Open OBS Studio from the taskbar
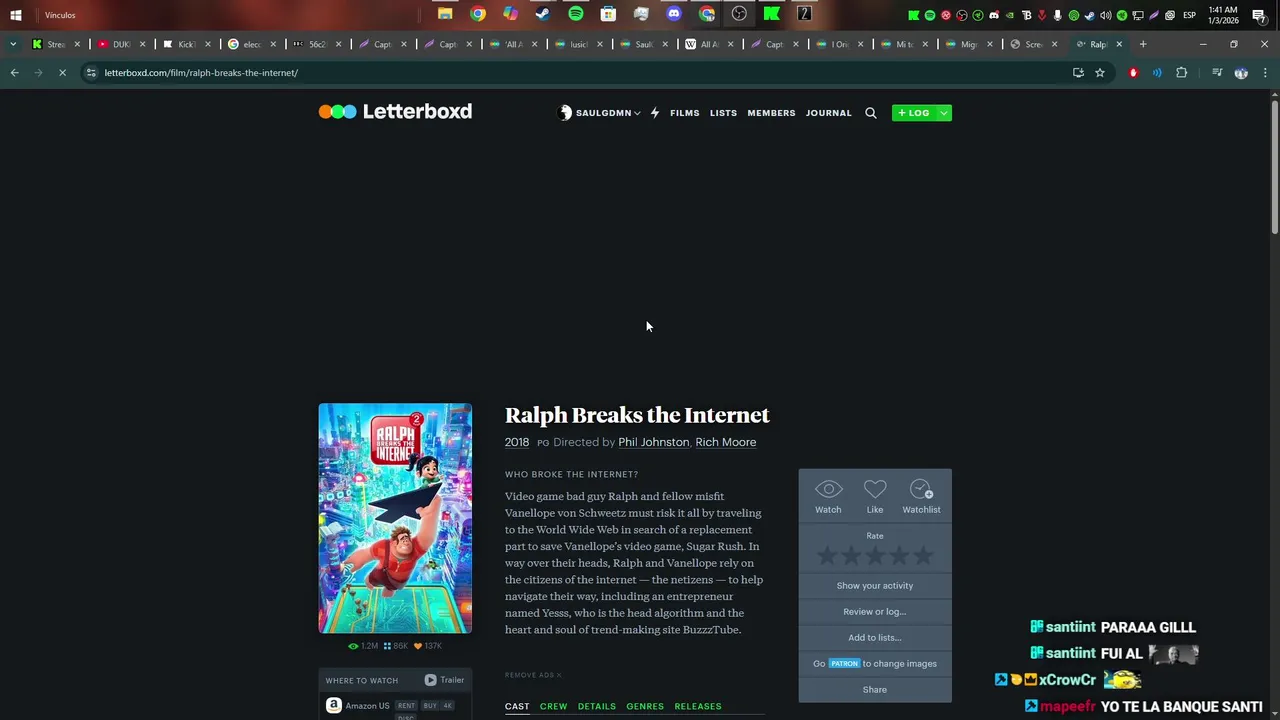The image size is (1280, 720). [739, 14]
